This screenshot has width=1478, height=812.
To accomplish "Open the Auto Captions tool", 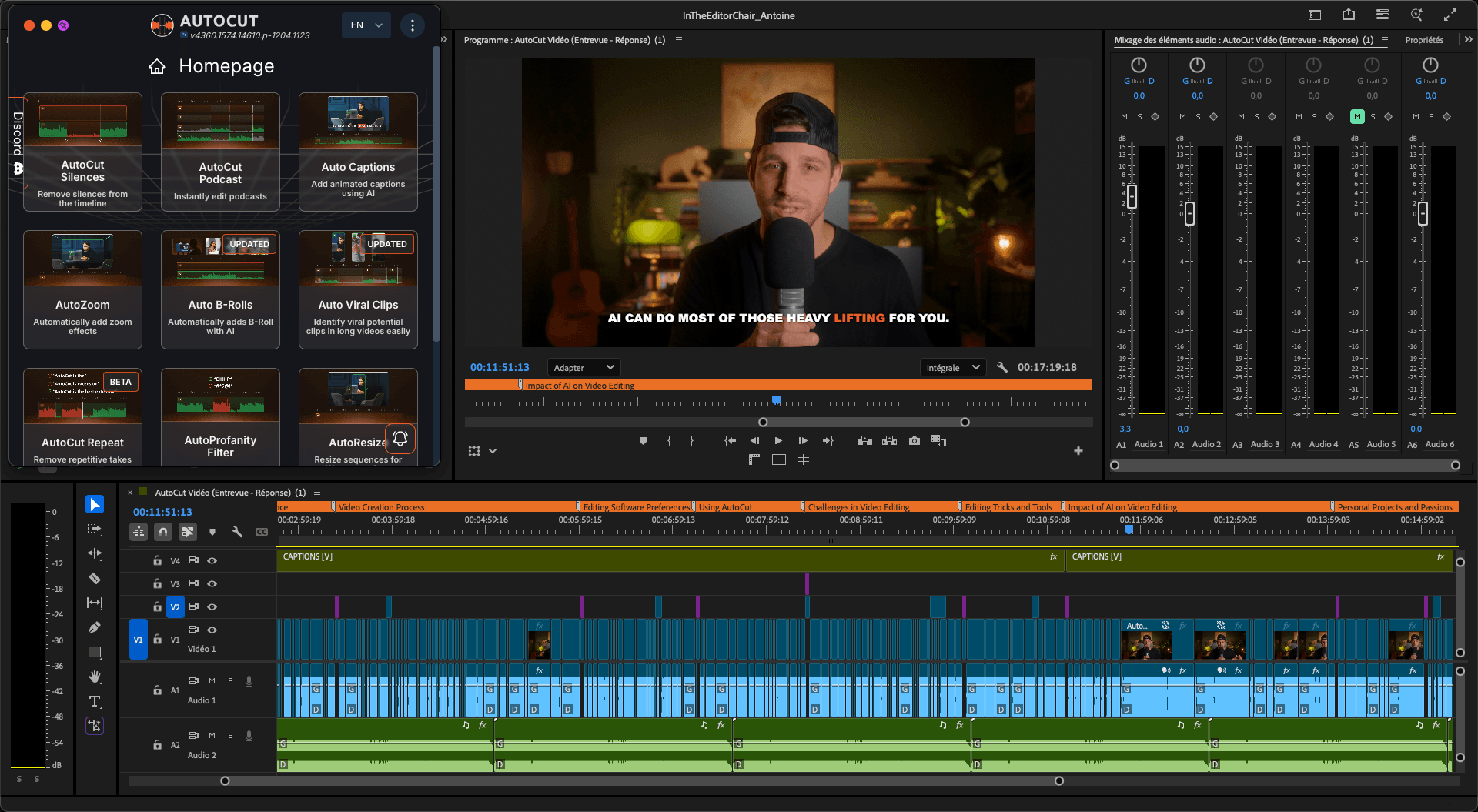I will [x=357, y=152].
